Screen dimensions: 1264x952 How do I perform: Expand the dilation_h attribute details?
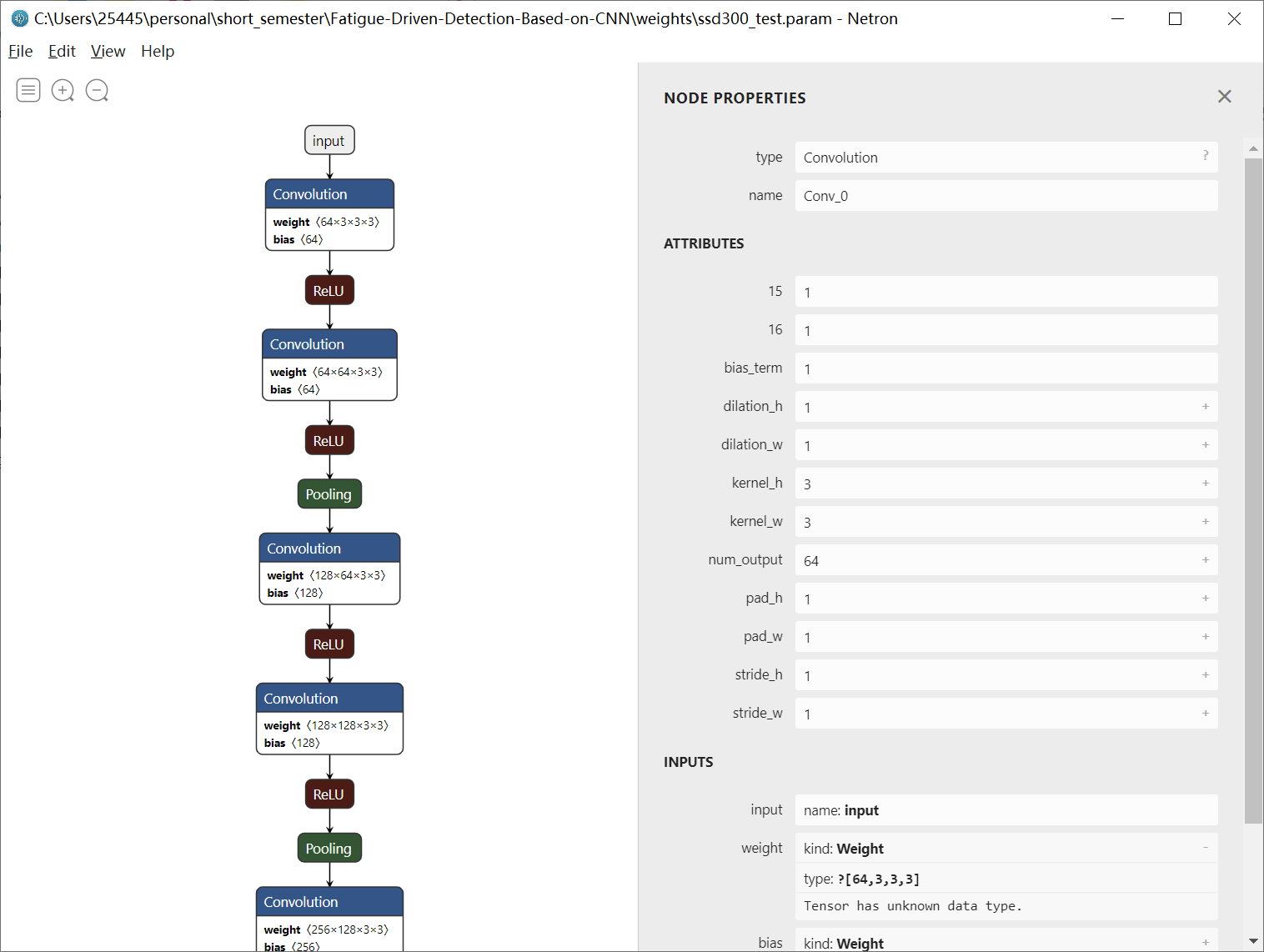tap(1206, 407)
